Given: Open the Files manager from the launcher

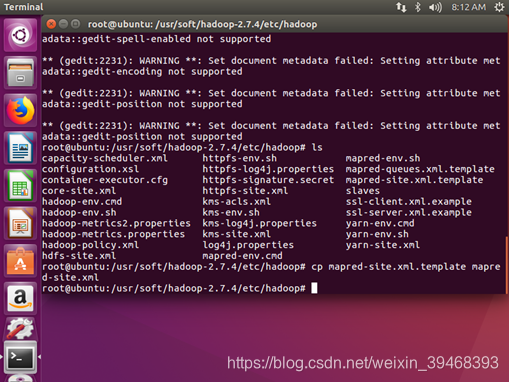Looking at the screenshot, I should (20, 72).
